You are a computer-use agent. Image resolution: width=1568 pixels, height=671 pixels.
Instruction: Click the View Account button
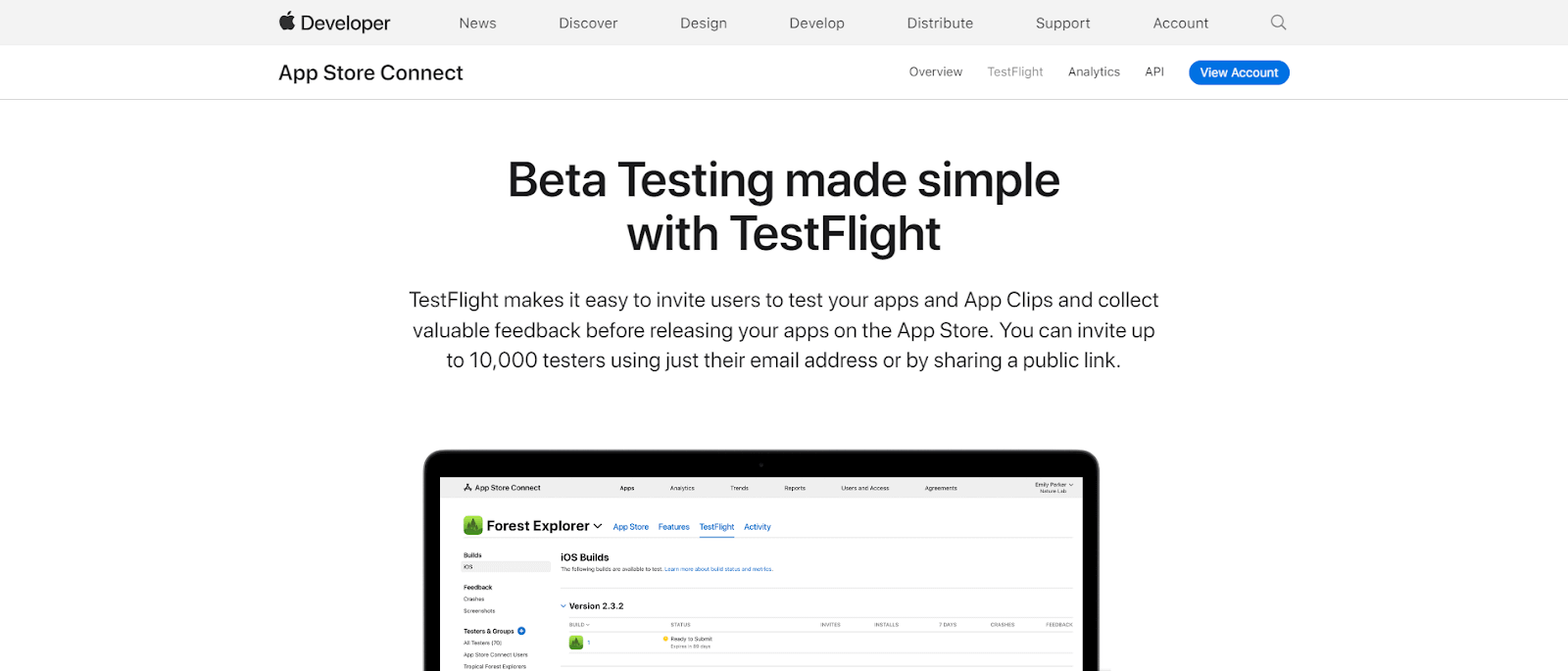pos(1239,72)
